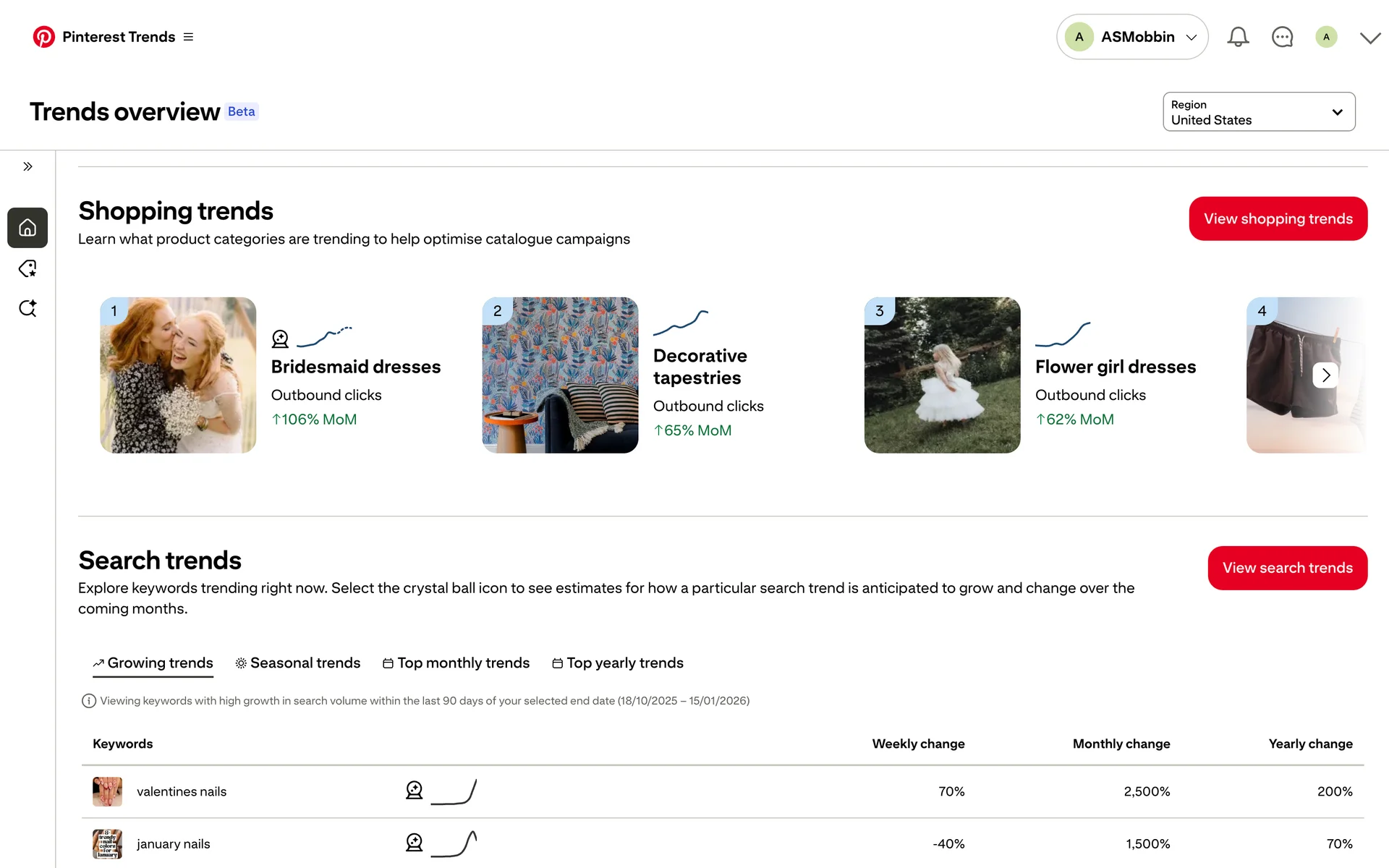Expand the chevron menu at top right

1369,38
